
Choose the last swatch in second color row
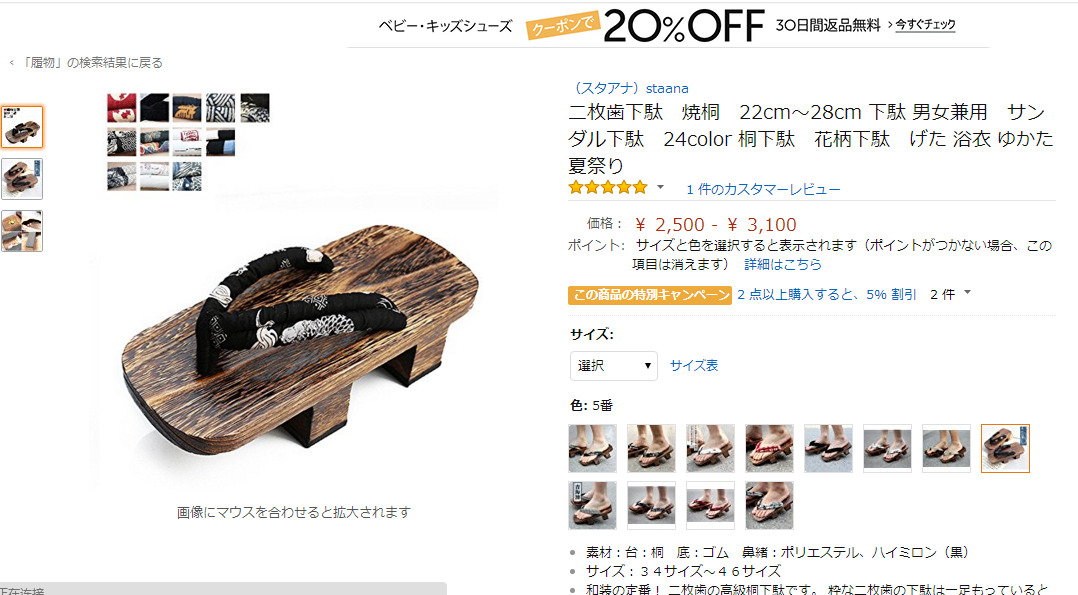769,506
